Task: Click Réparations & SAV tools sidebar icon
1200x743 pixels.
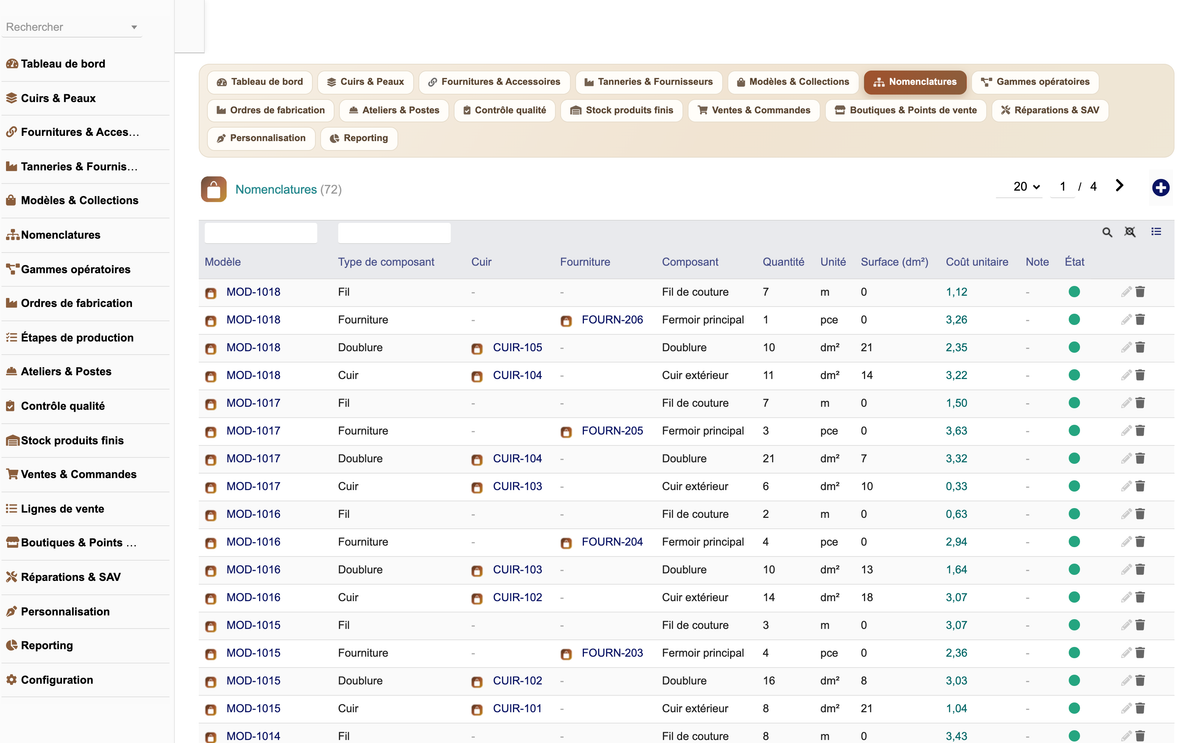Action: point(12,577)
